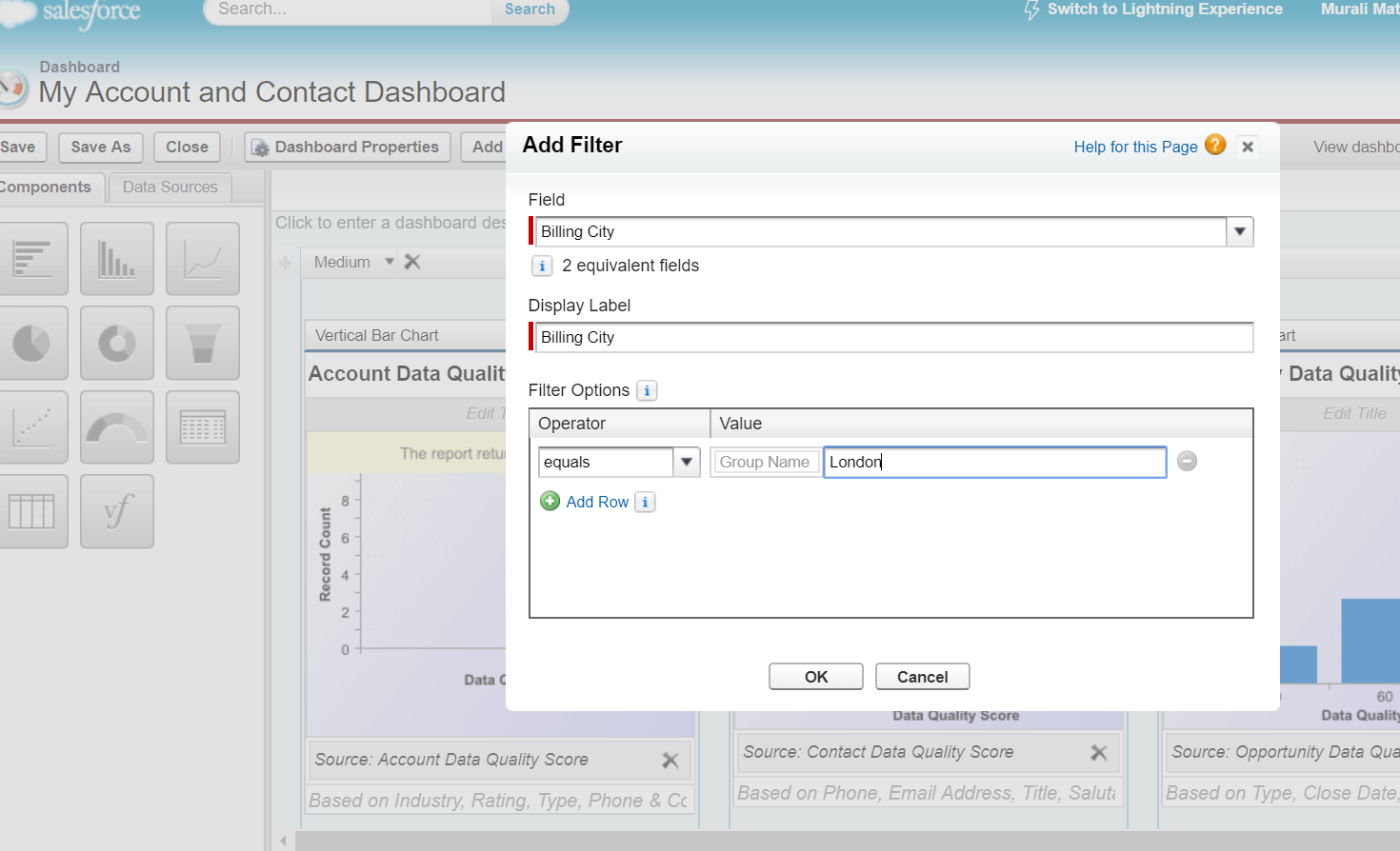Open the Medium column width dropdown
The image size is (1400, 851).
coord(390,262)
